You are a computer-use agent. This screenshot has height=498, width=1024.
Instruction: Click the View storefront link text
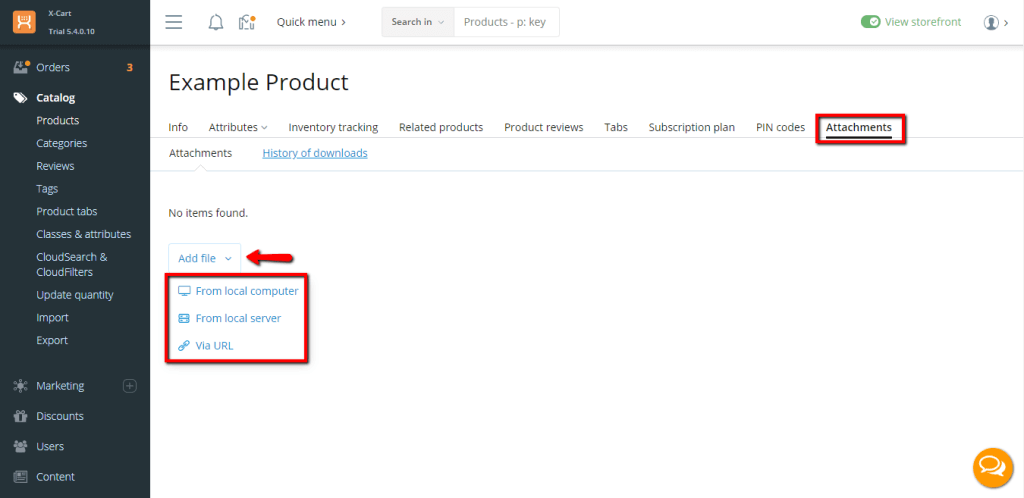tap(923, 22)
